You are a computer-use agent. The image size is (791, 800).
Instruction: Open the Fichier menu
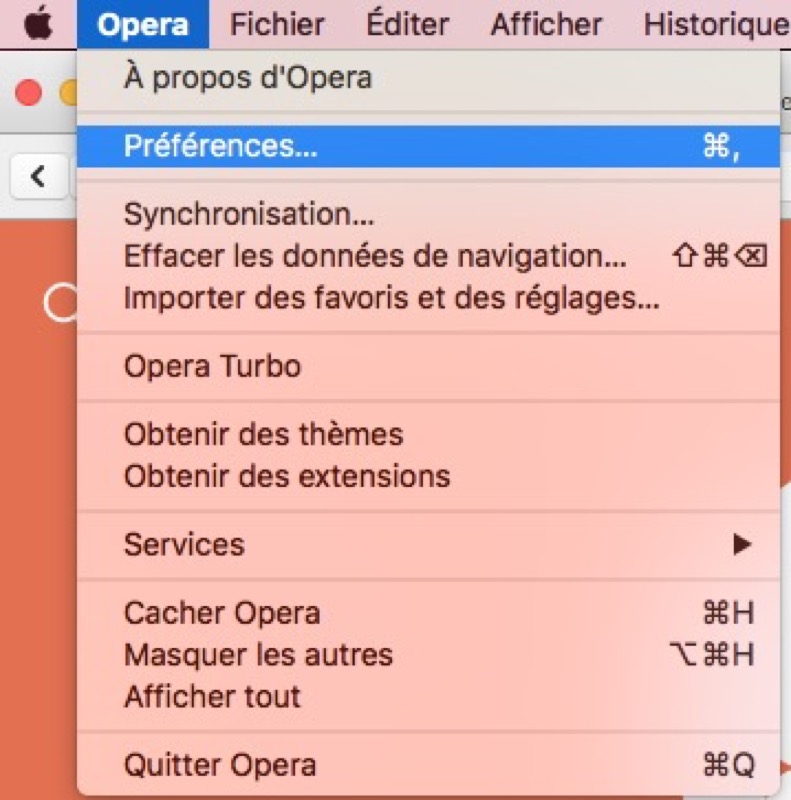click(277, 24)
